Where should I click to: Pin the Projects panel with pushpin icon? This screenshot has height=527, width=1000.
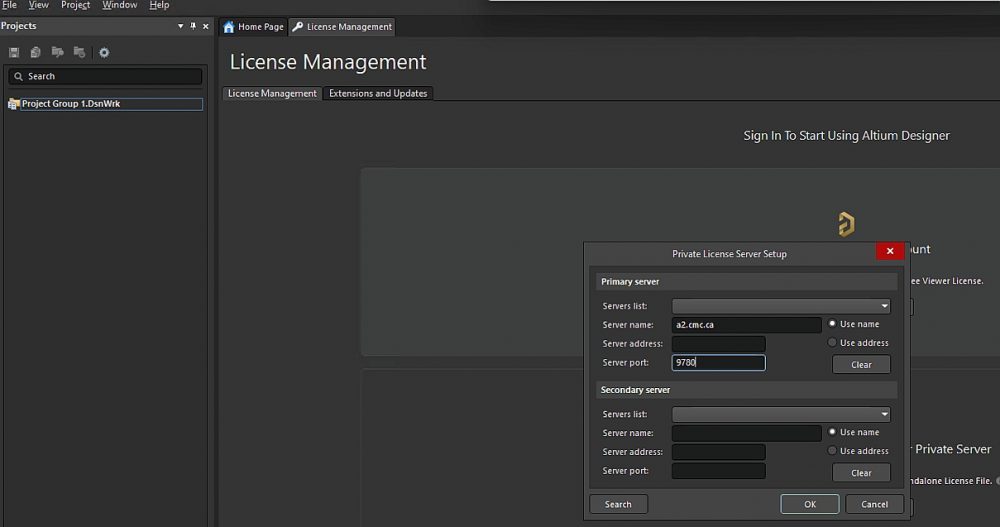coord(193,26)
